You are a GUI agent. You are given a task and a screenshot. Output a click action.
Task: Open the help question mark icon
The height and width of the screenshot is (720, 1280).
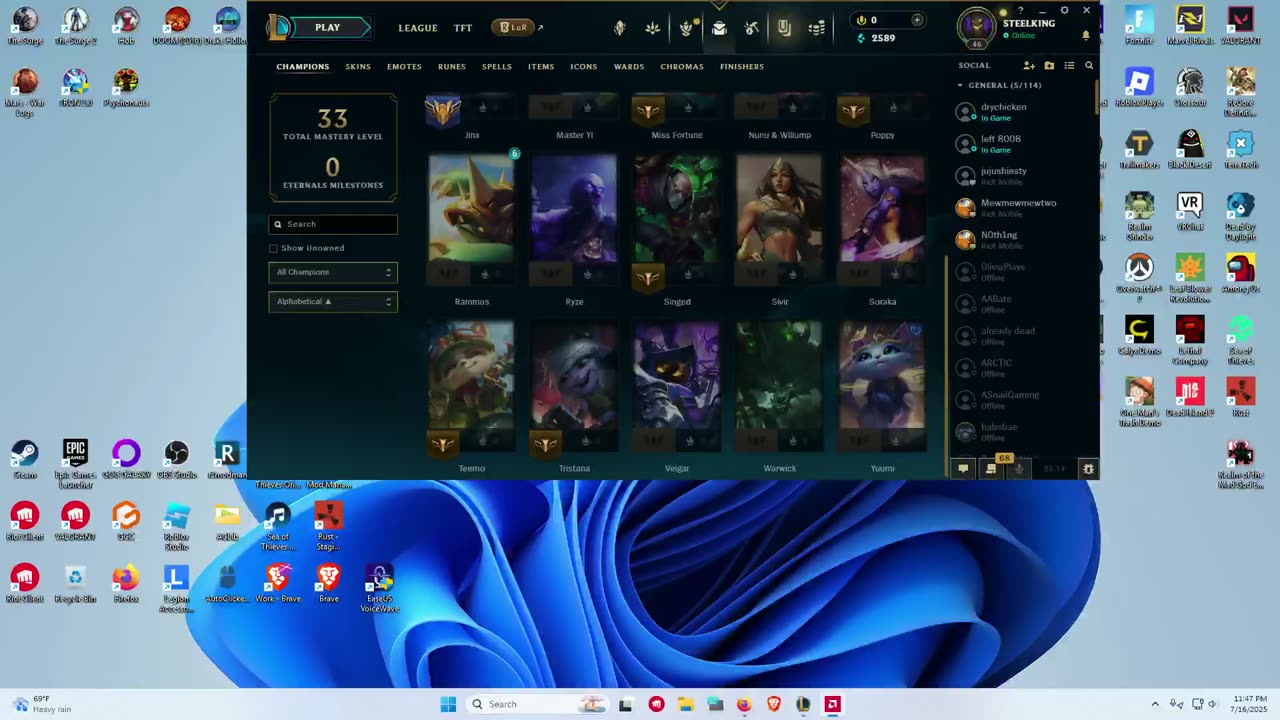1020,11
